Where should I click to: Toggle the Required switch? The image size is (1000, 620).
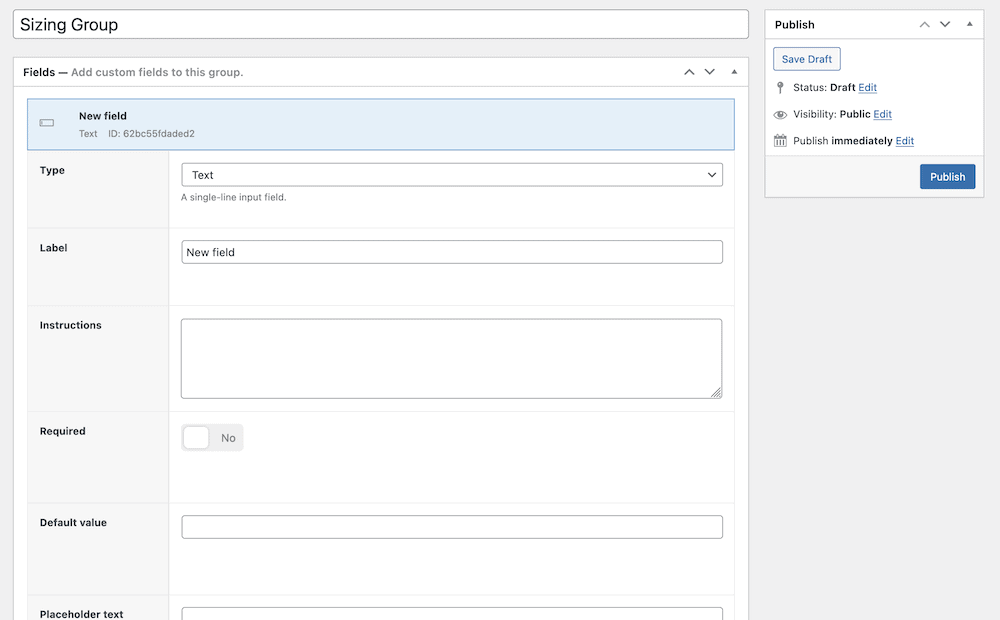pos(212,438)
